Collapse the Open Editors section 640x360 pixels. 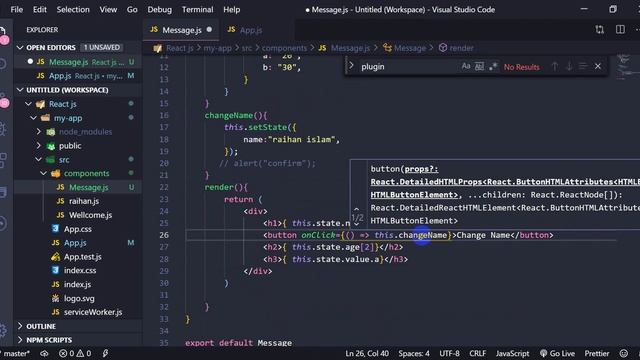20,48
